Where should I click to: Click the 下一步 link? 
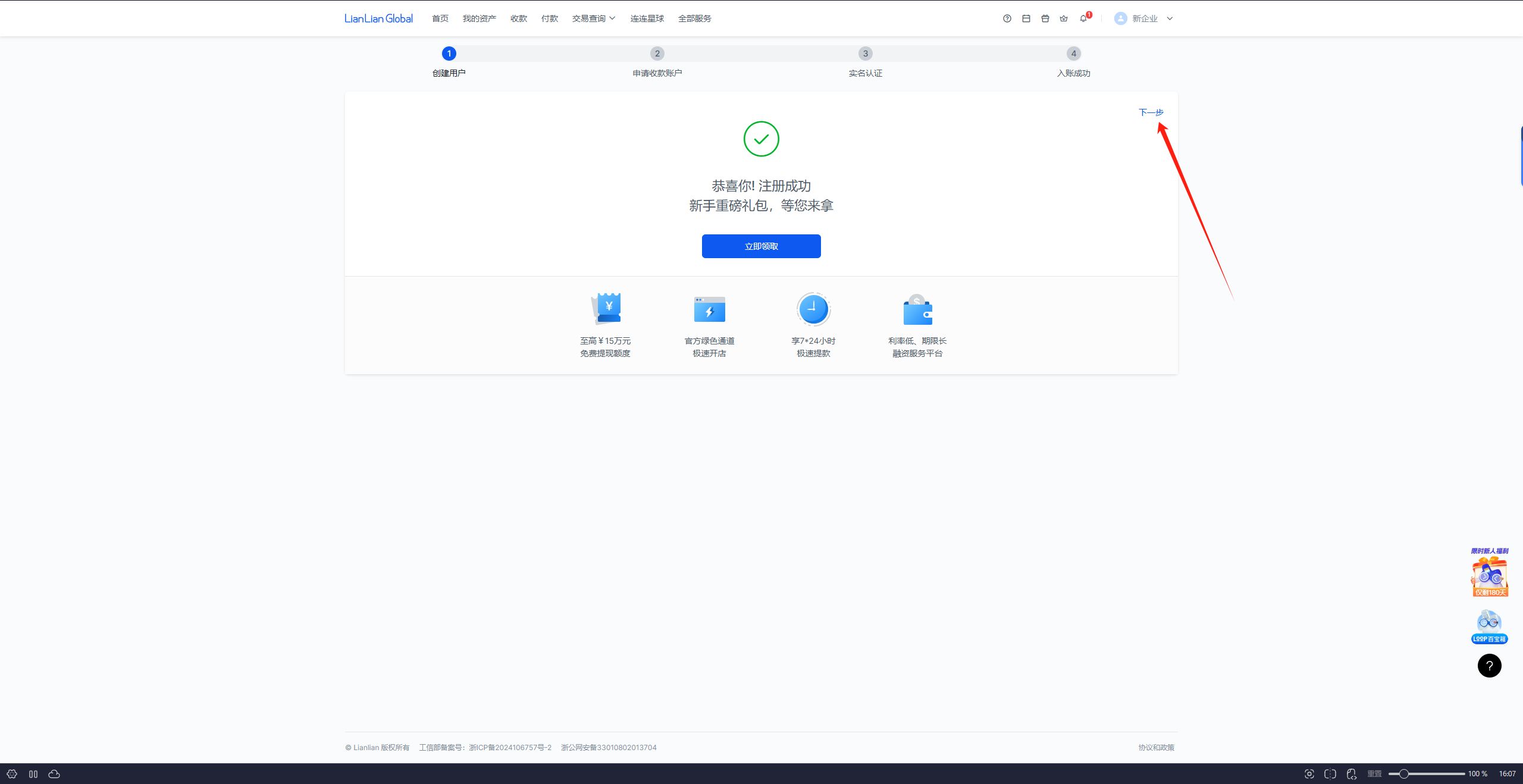1151,112
